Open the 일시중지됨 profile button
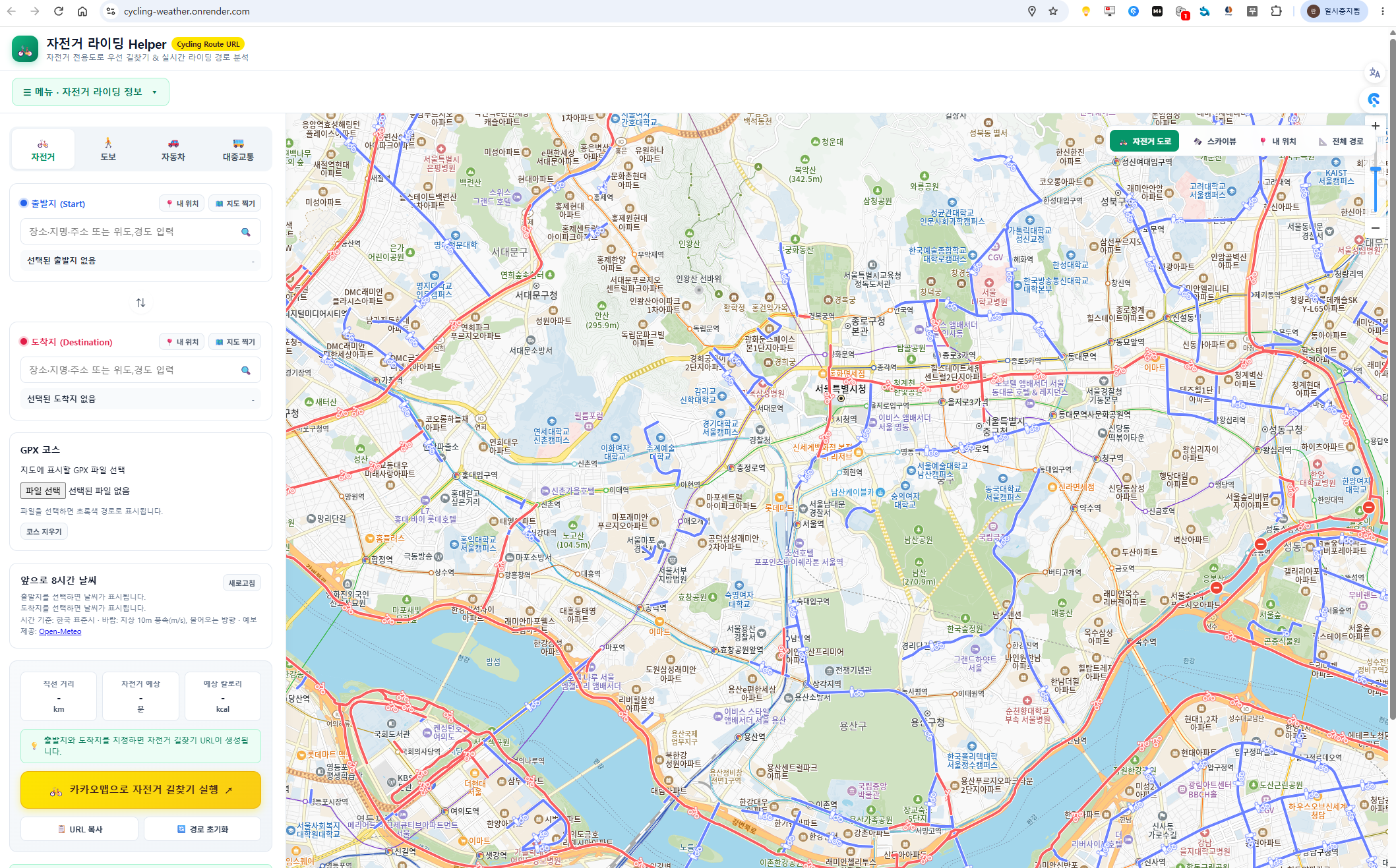This screenshot has width=1396, height=868. pyautogui.click(x=1333, y=11)
